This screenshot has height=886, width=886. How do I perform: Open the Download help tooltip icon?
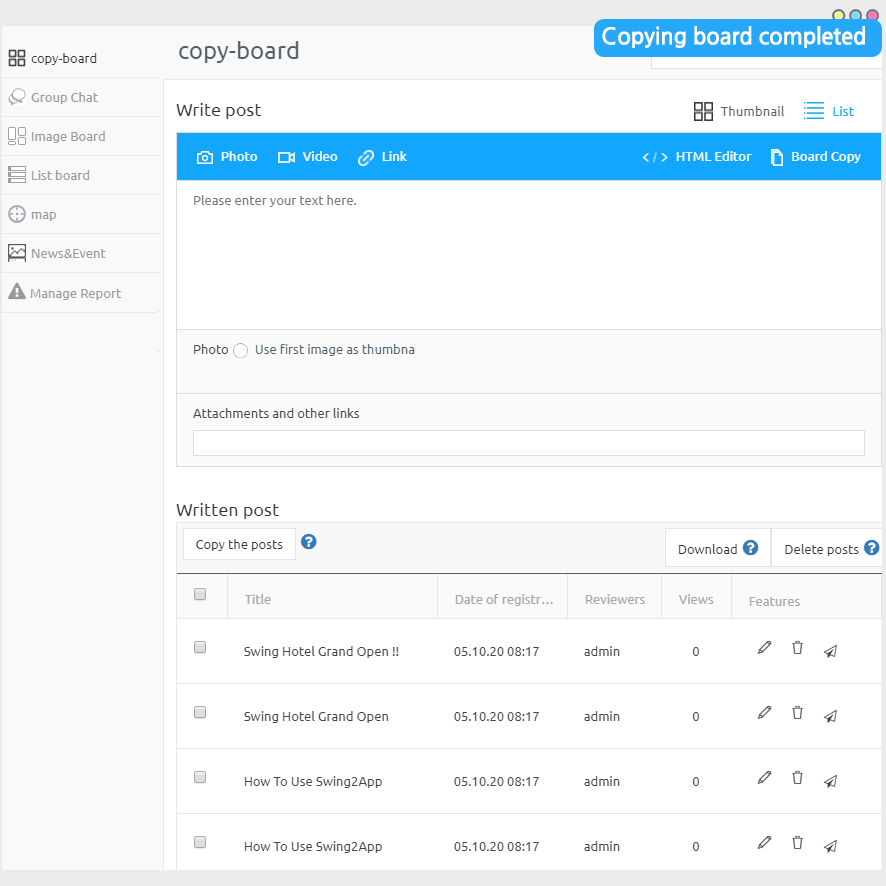click(x=749, y=548)
